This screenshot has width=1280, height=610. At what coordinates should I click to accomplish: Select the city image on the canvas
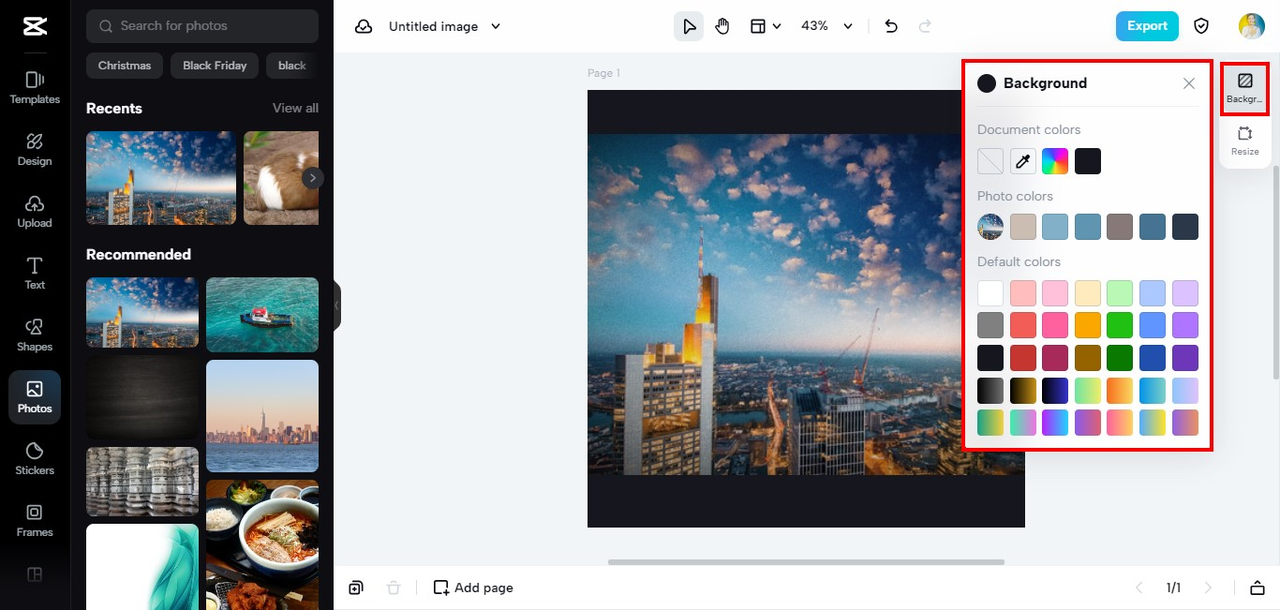tap(806, 304)
